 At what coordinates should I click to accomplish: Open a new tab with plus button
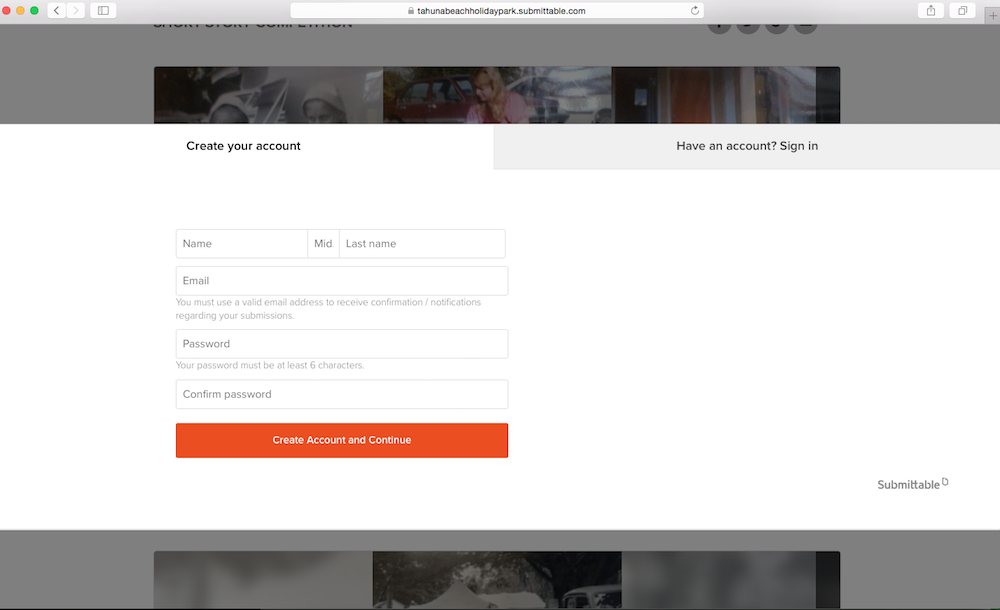click(992, 15)
